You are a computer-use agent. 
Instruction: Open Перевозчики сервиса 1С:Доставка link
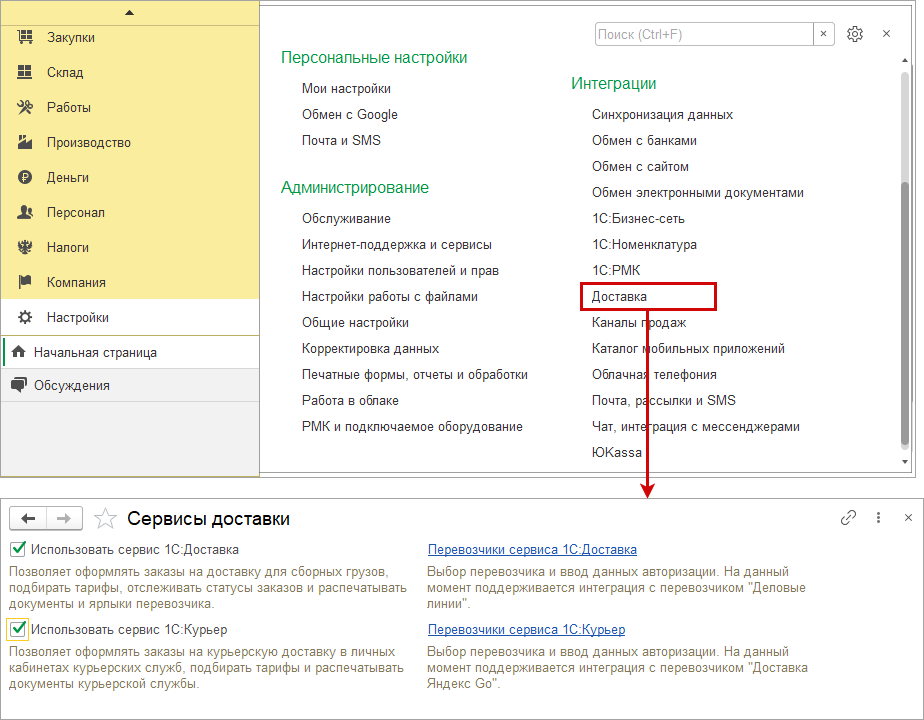pos(532,549)
